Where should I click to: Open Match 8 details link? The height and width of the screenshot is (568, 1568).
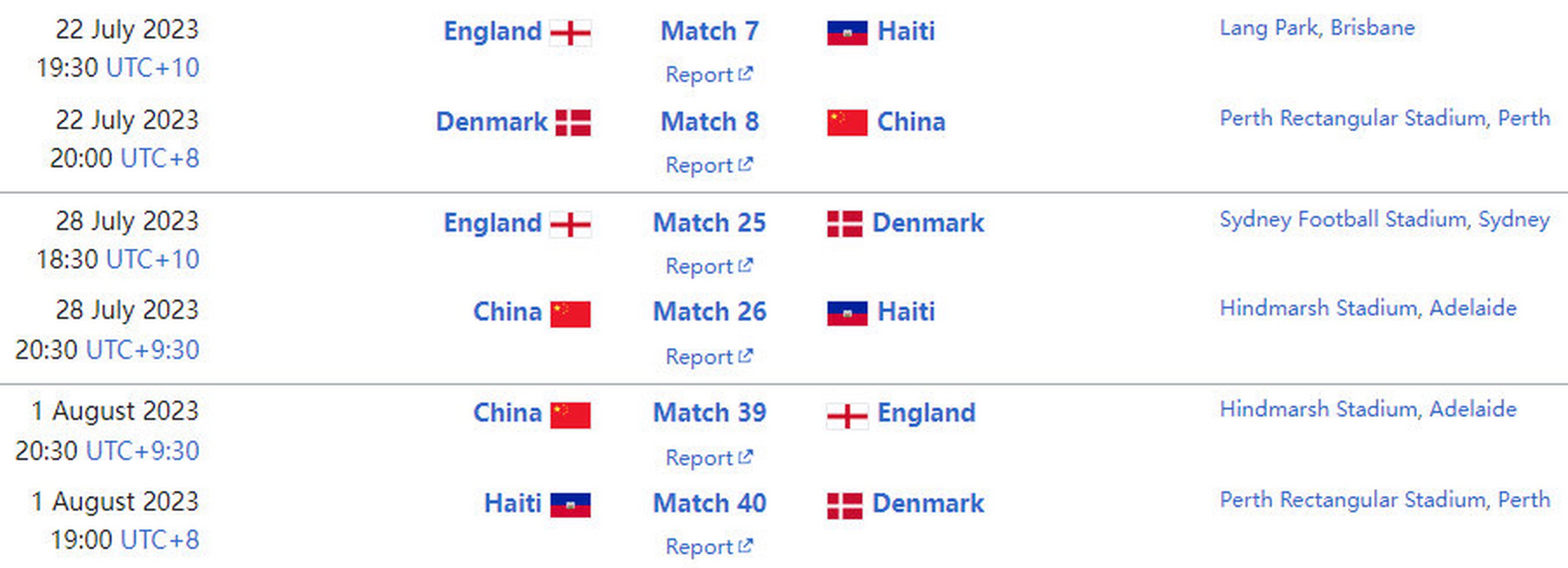710,122
